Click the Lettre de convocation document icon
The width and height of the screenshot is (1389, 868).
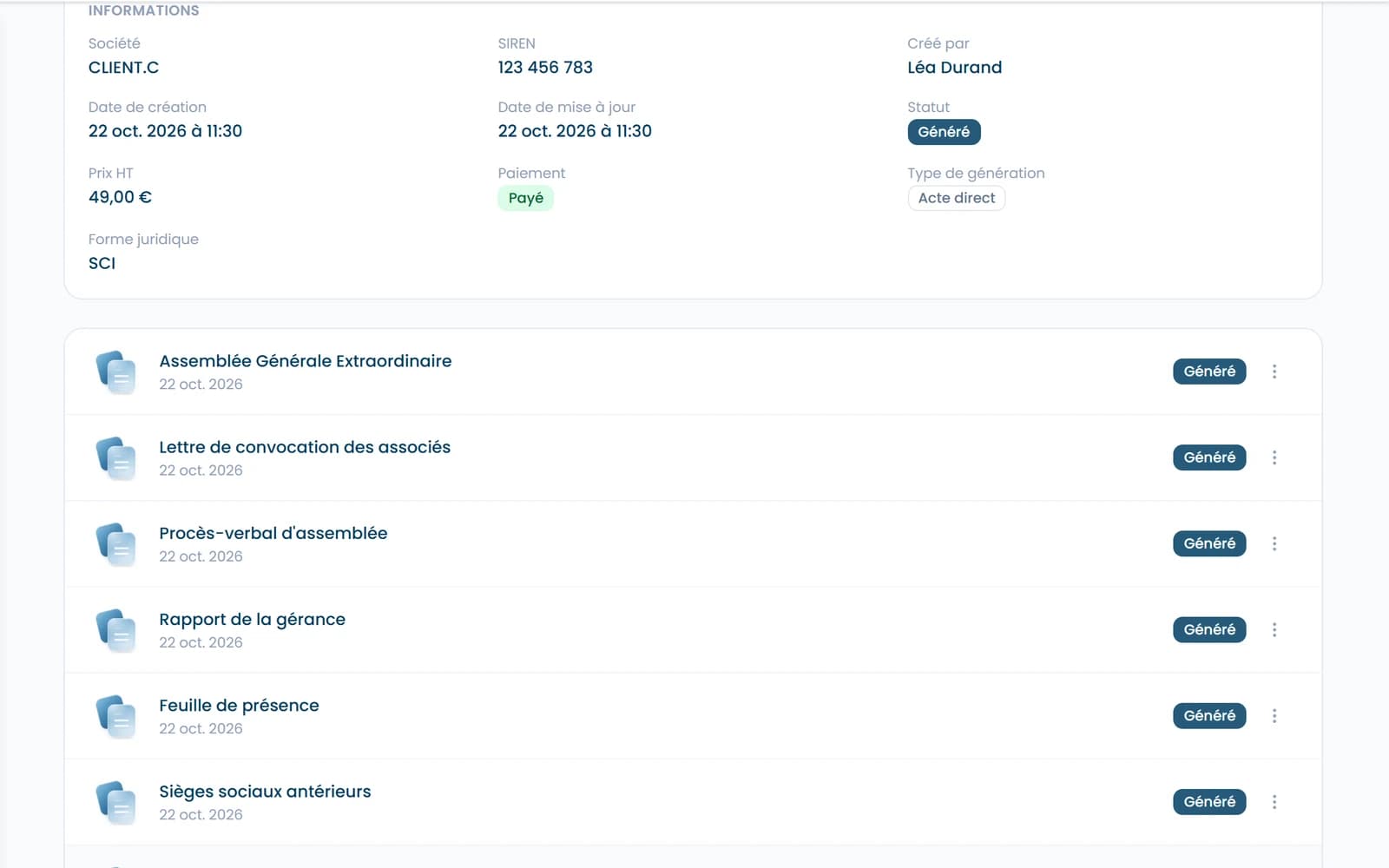coord(115,458)
